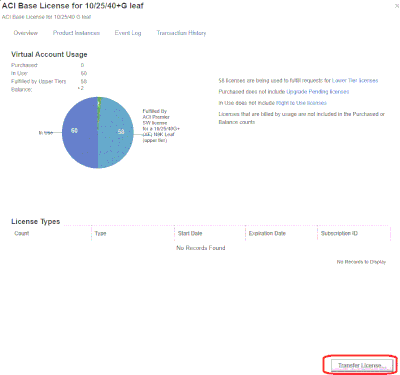Viewport: 400px width, 375px height.
Task: Sort by the Expiration Date column header
Action: (267, 233)
